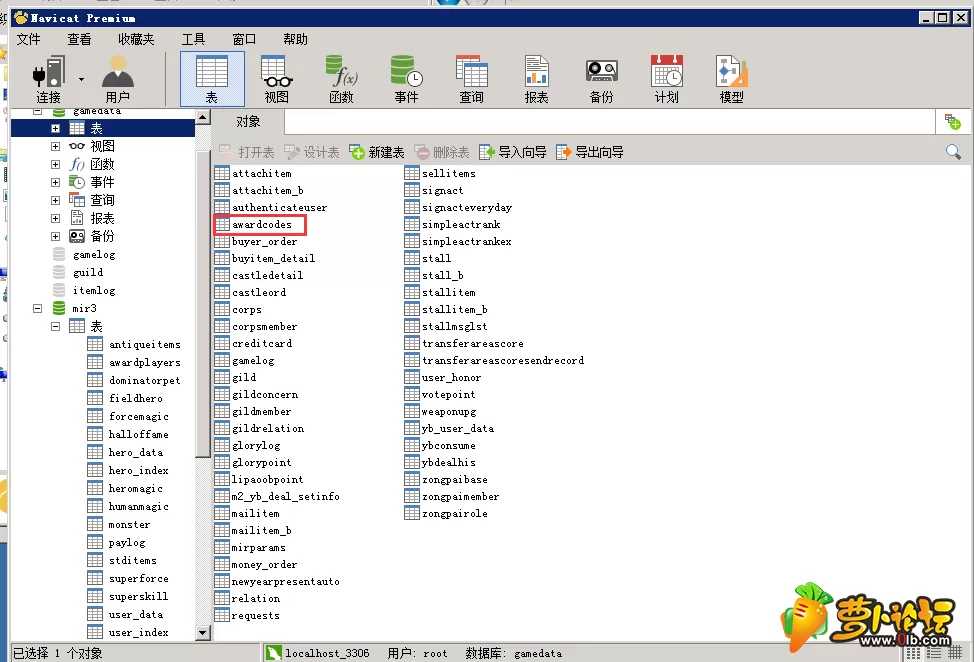The height and width of the screenshot is (662, 974).
Task: Click 打开表 open table button
Action: [x=247, y=152]
